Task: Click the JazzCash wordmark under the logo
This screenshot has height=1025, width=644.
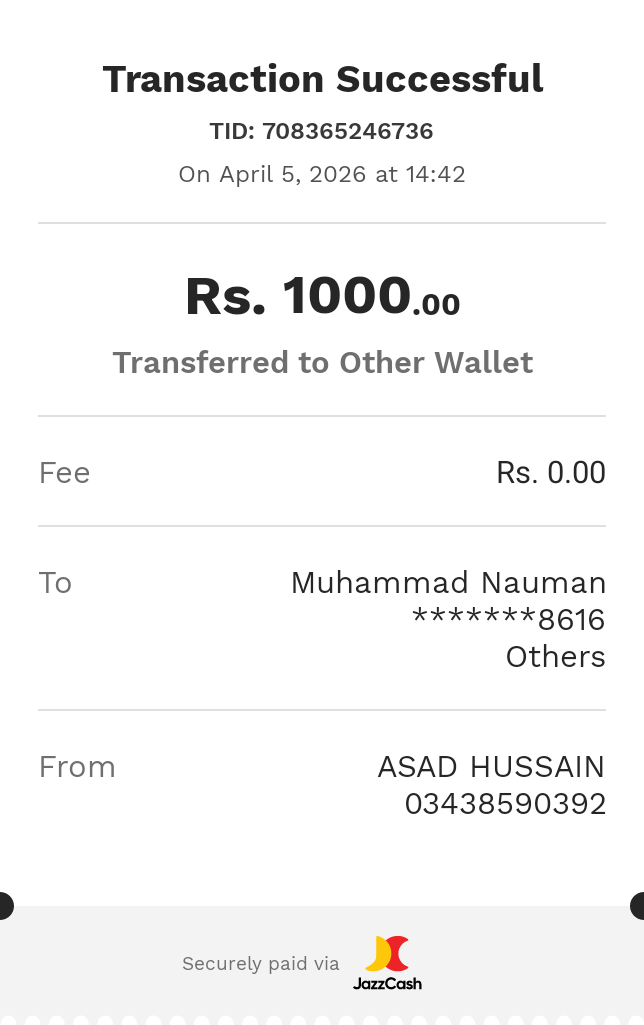Action: pyautogui.click(x=387, y=983)
